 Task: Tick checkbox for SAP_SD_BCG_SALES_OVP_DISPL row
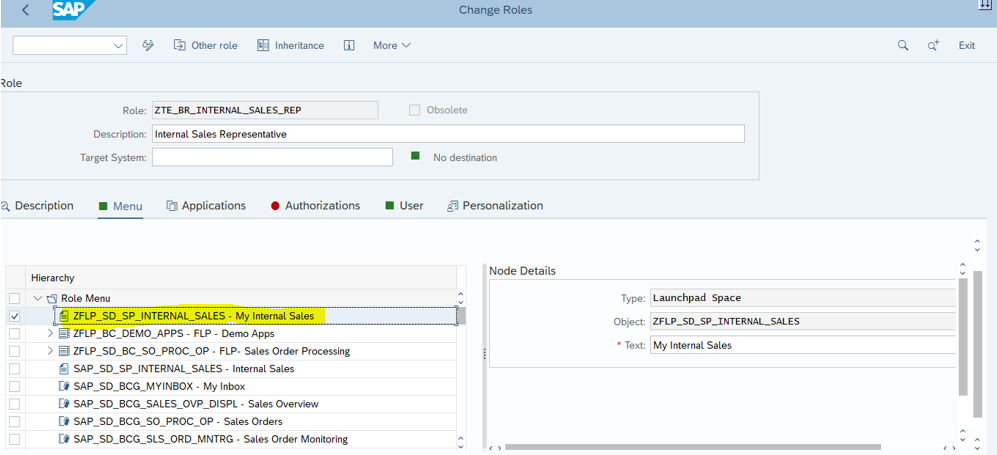pos(14,404)
